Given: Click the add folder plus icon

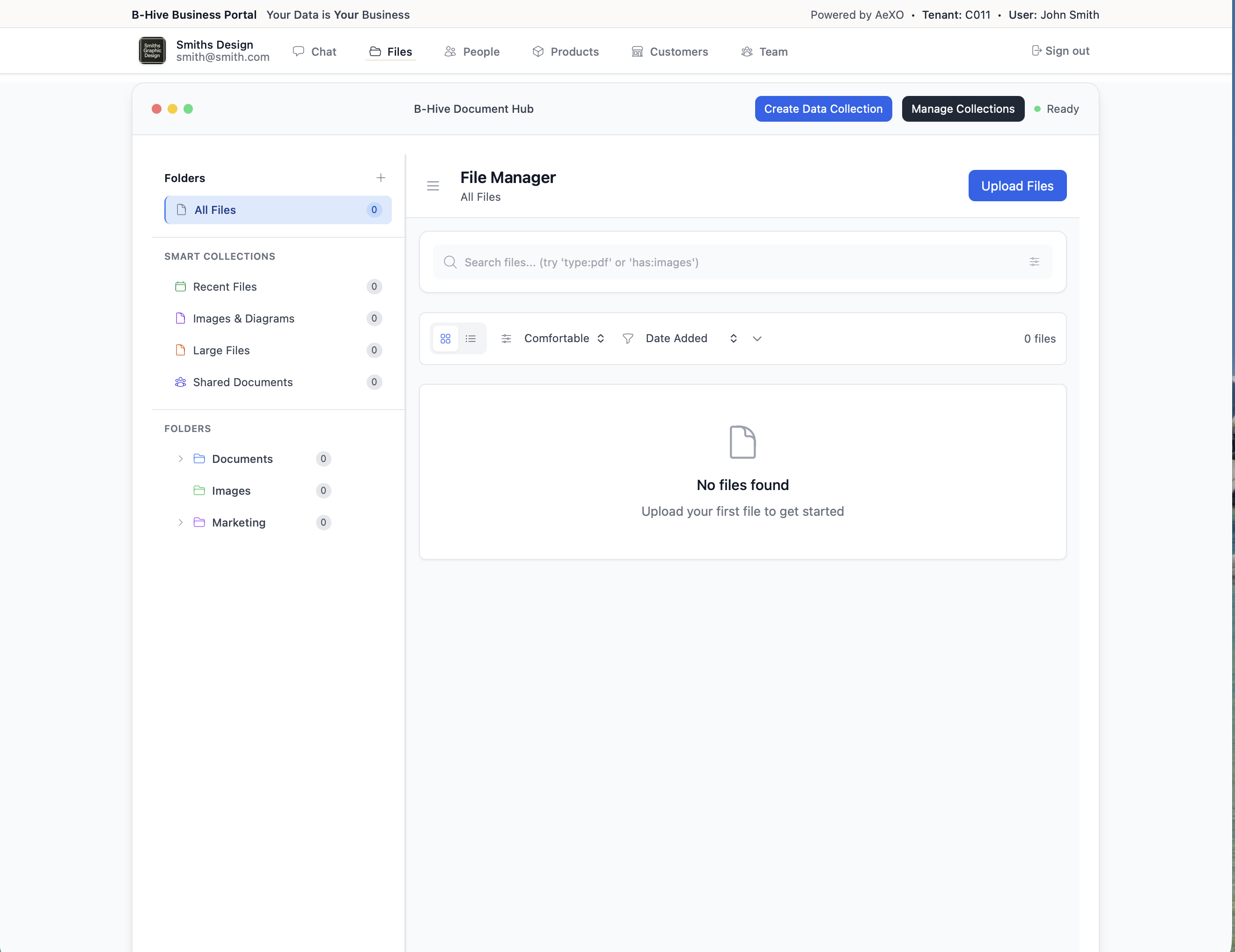Looking at the screenshot, I should click(381, 178).
